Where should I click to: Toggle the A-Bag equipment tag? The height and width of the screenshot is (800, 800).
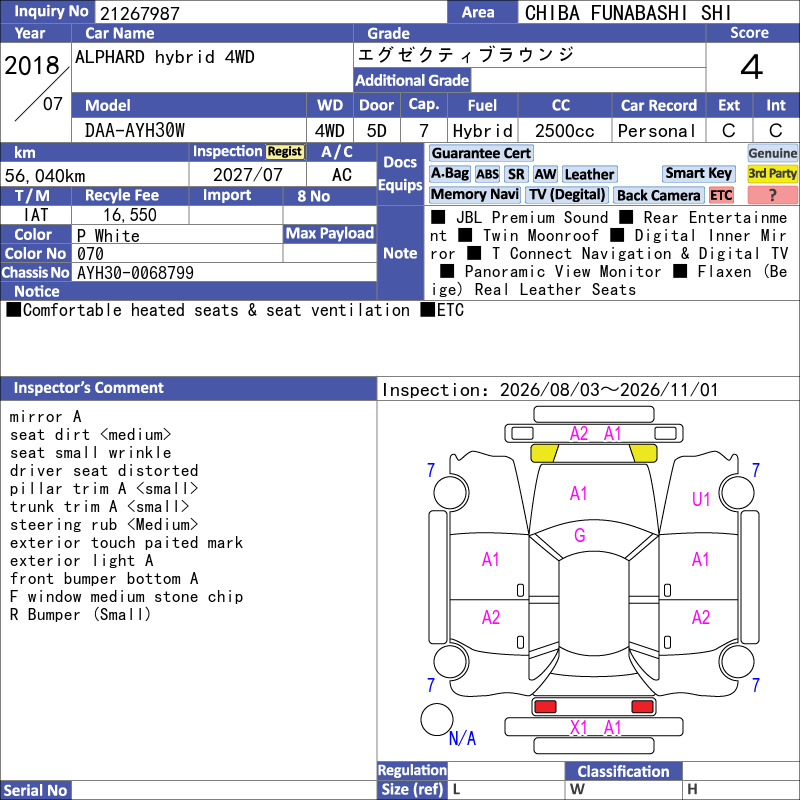tap(449, 174)
